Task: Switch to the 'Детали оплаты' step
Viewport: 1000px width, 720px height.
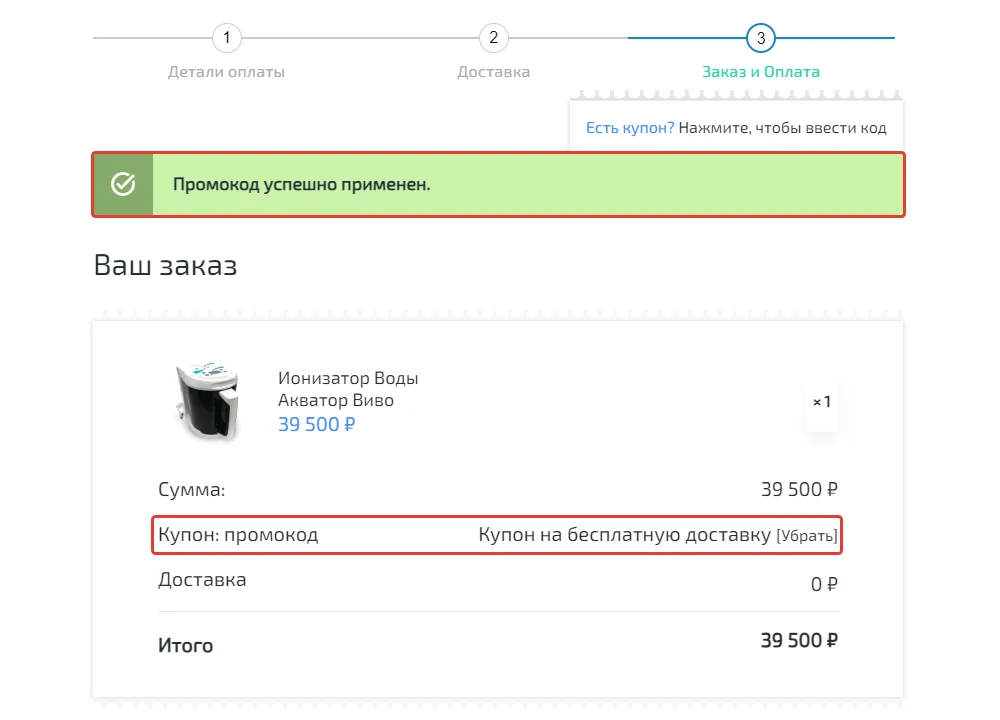Action: [226, 71]
